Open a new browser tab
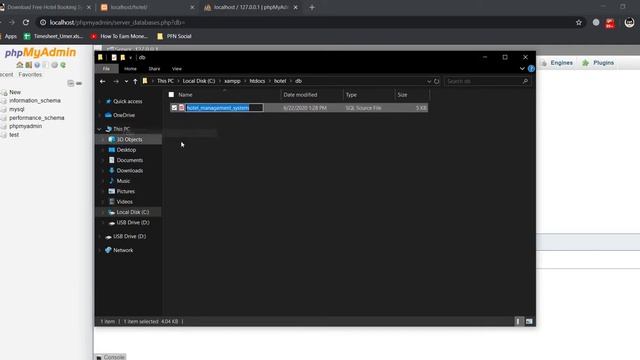640x360 pixels. (x=312, y=7)
